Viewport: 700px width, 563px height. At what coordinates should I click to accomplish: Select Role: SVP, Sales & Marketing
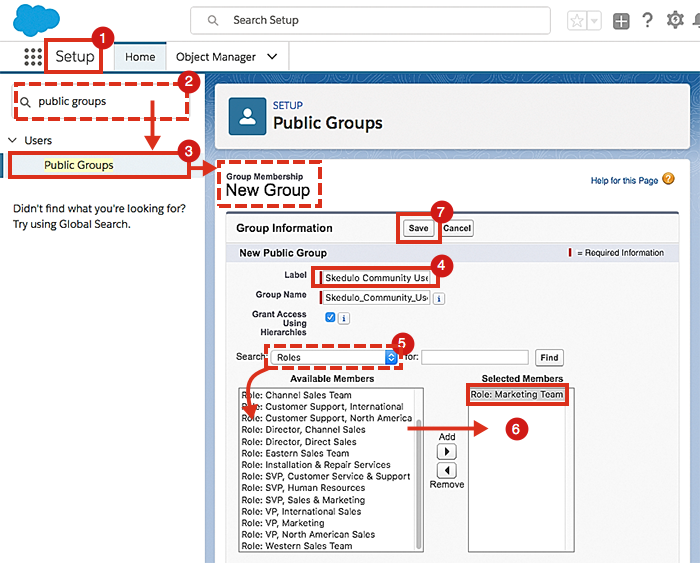[303, 500]
